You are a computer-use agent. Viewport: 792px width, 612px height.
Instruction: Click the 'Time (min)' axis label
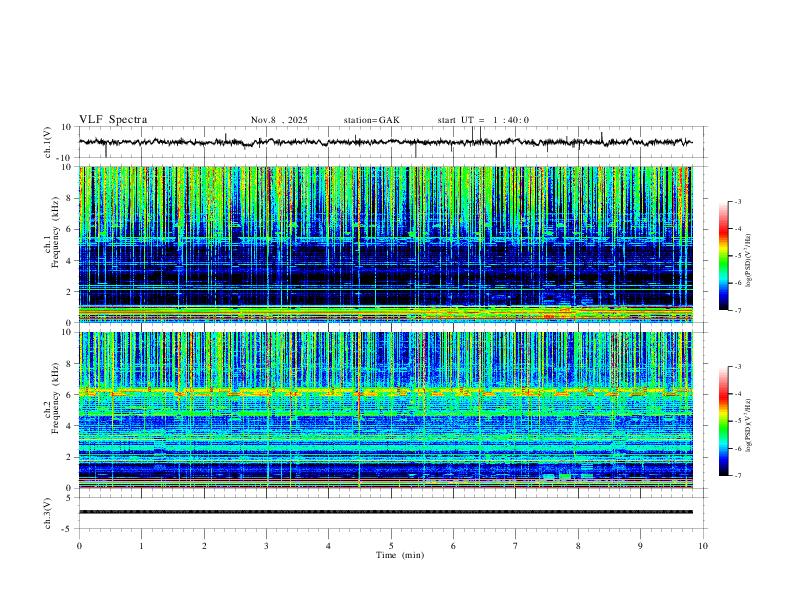coord(400,555)
